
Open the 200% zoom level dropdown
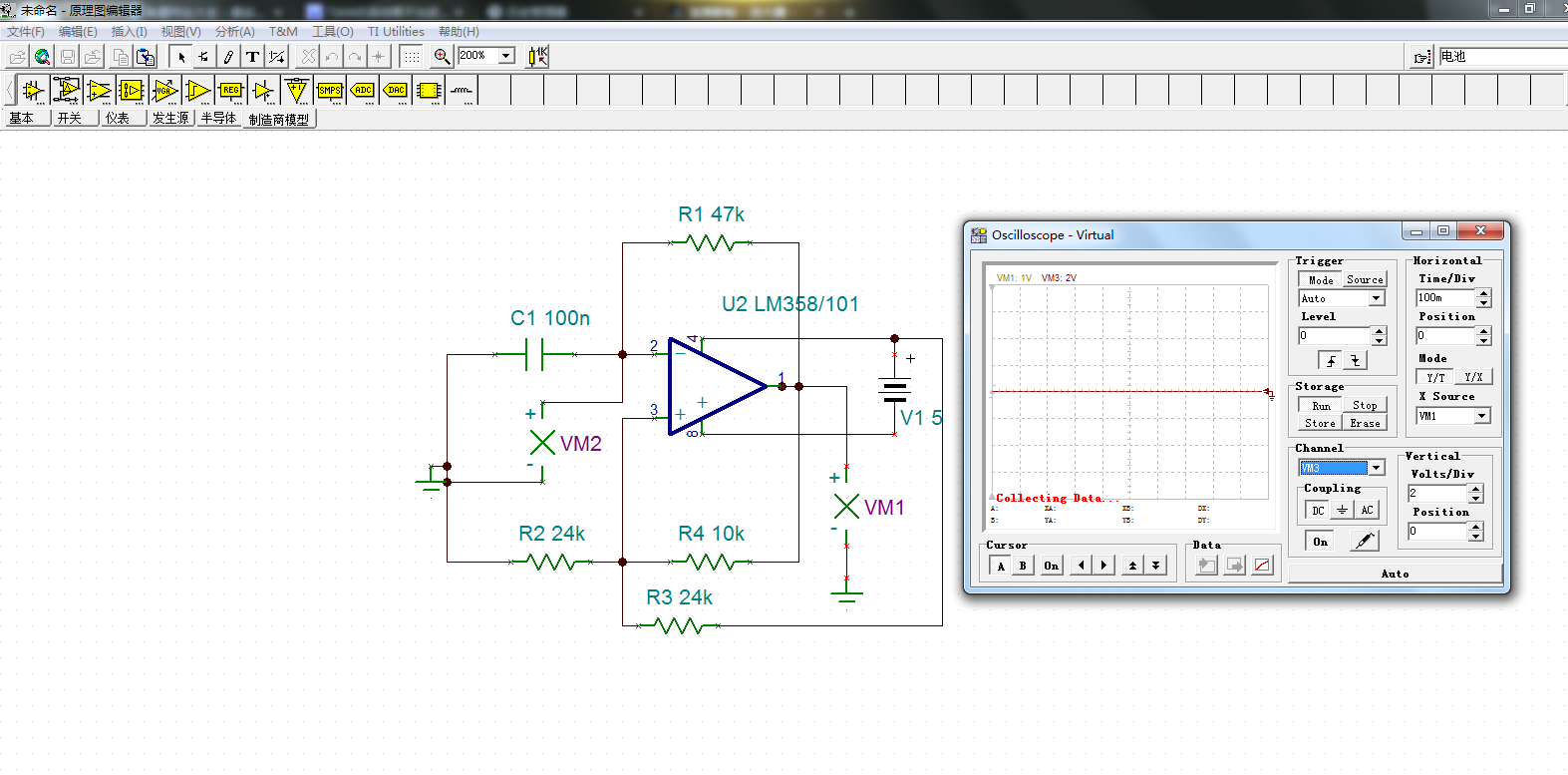pos(506,56)
